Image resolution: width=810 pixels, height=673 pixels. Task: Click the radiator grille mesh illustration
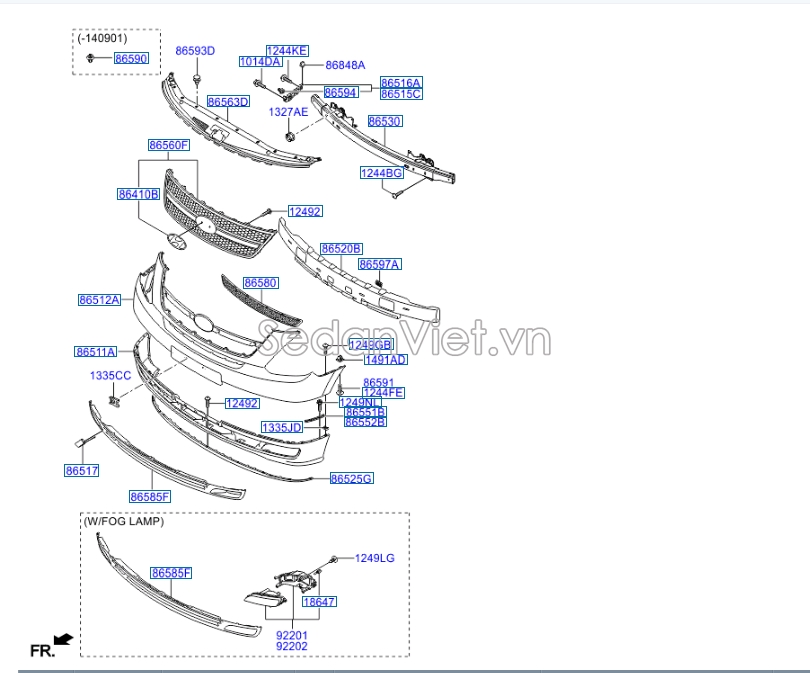tap(220, 215)
